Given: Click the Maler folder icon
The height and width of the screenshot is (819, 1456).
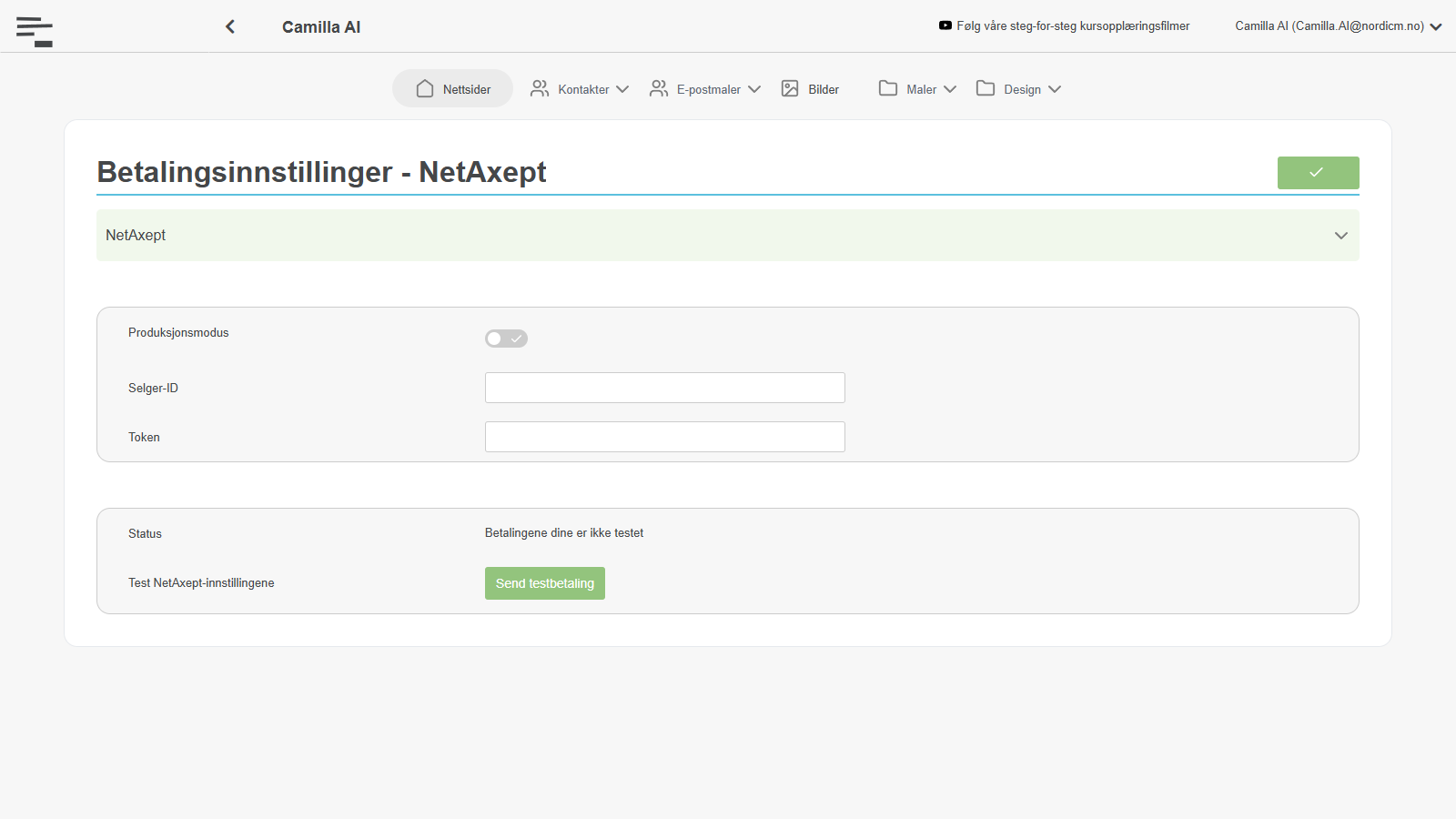Looking at the screenshot, I should click(888, 88).
